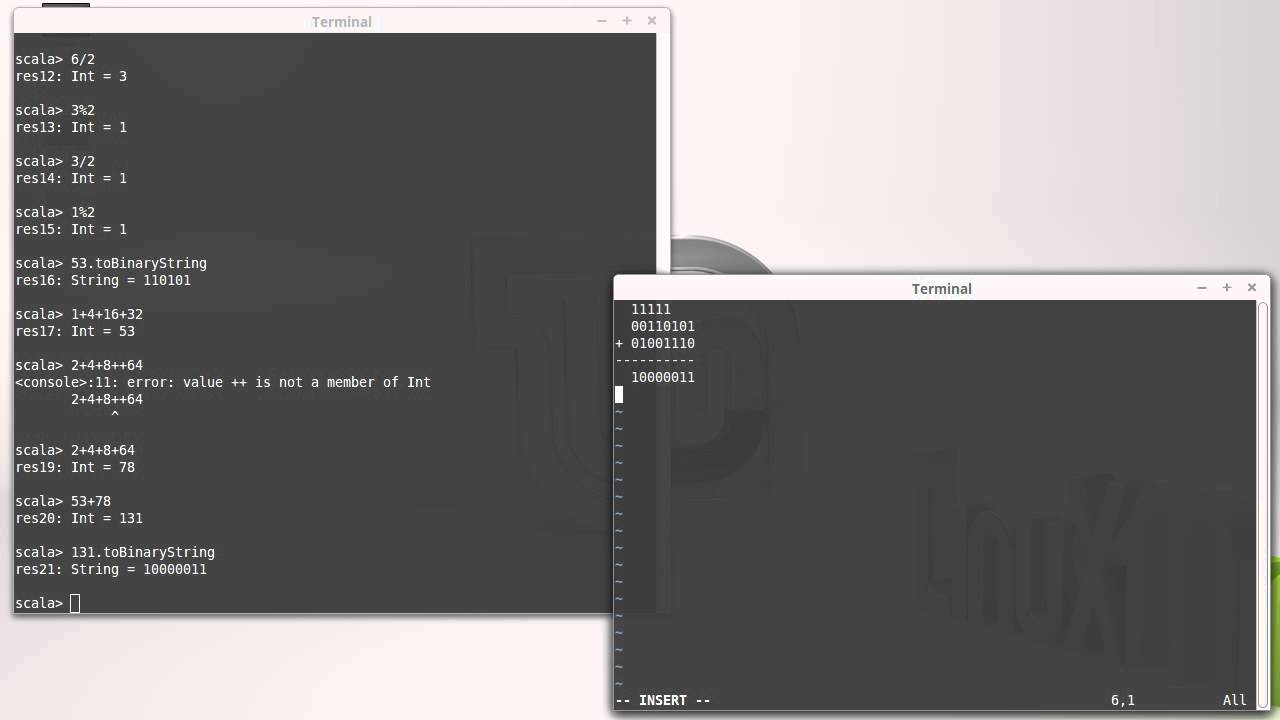Image resolution: width=1280 pixels, height=720 pixels.
Task: Click the '-- INSERT --' mode indicator
Action: [x=663, y=700]
